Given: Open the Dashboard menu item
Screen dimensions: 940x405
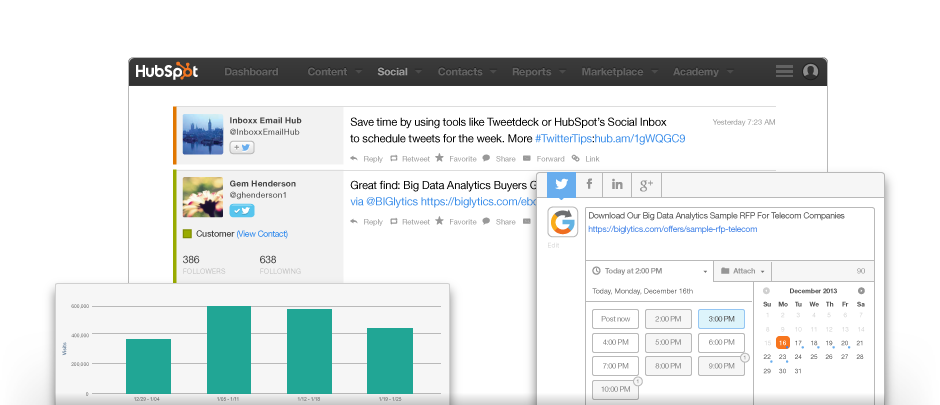Looking at the screenshot, I should click(x=251, y=72).
